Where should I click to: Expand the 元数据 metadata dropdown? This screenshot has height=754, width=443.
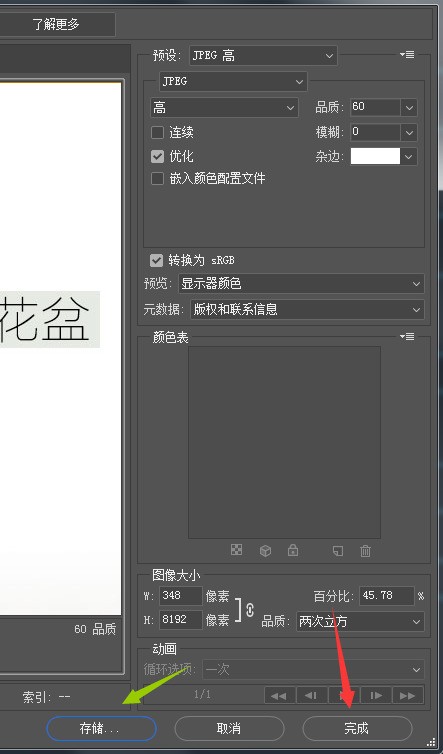(x=307, y=309)
